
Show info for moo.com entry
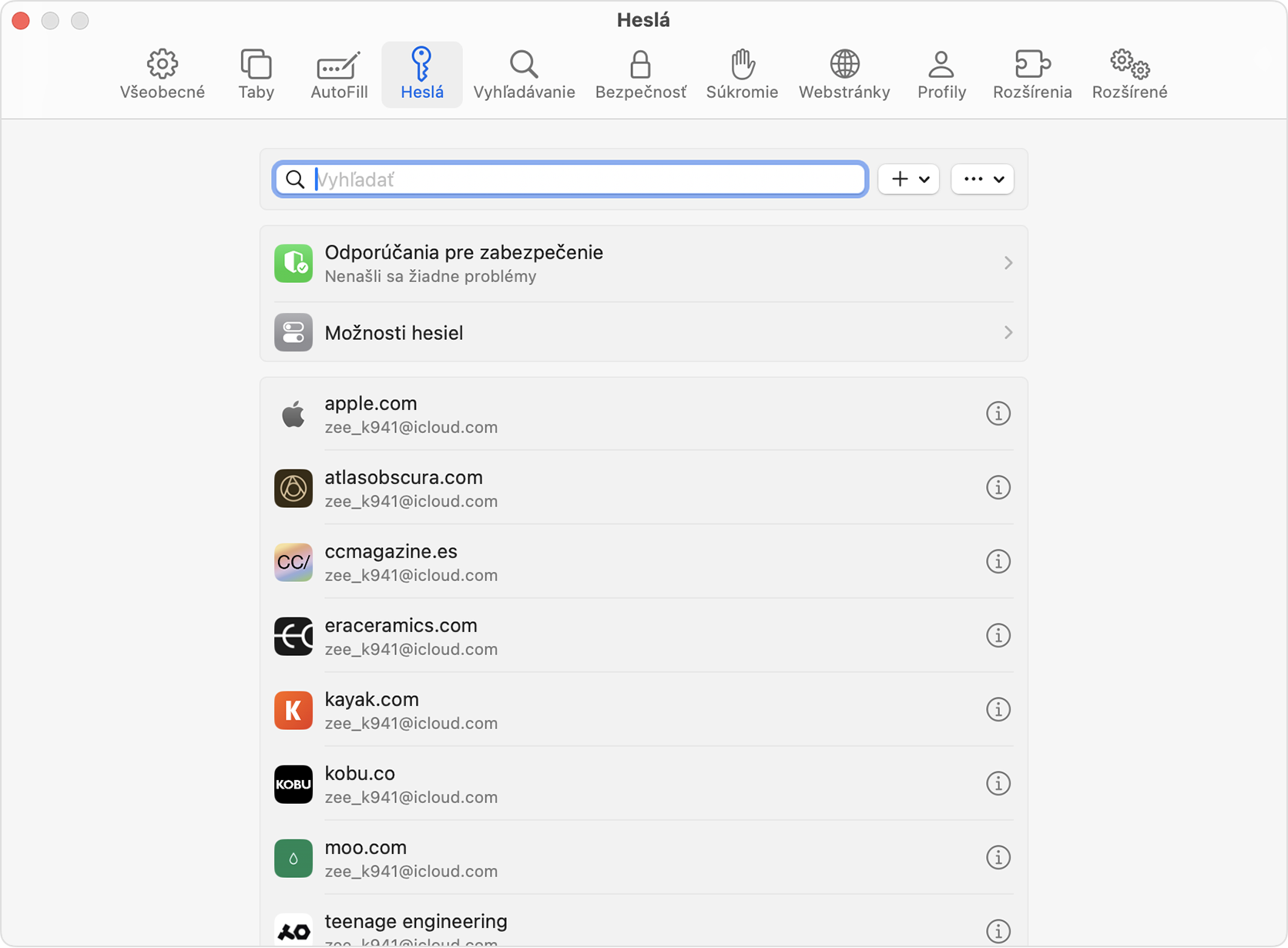[x=998, y=857]
